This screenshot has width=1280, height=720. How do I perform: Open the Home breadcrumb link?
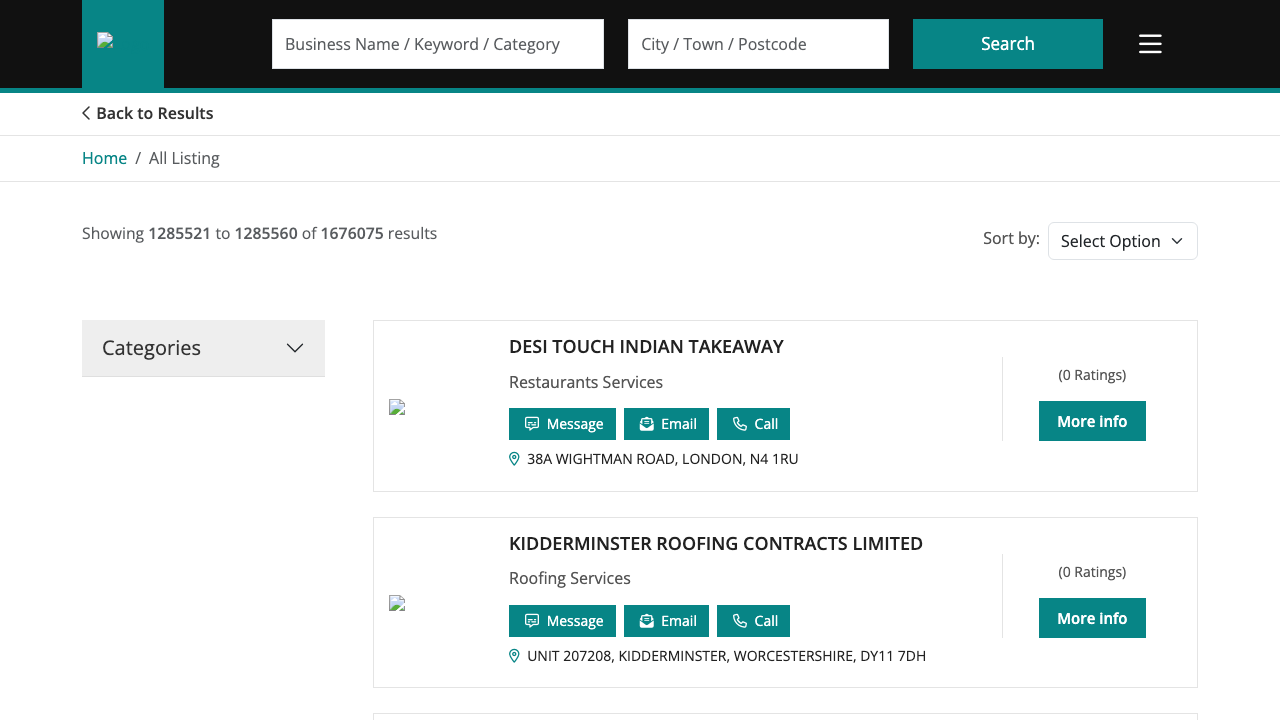pos(104,158)
